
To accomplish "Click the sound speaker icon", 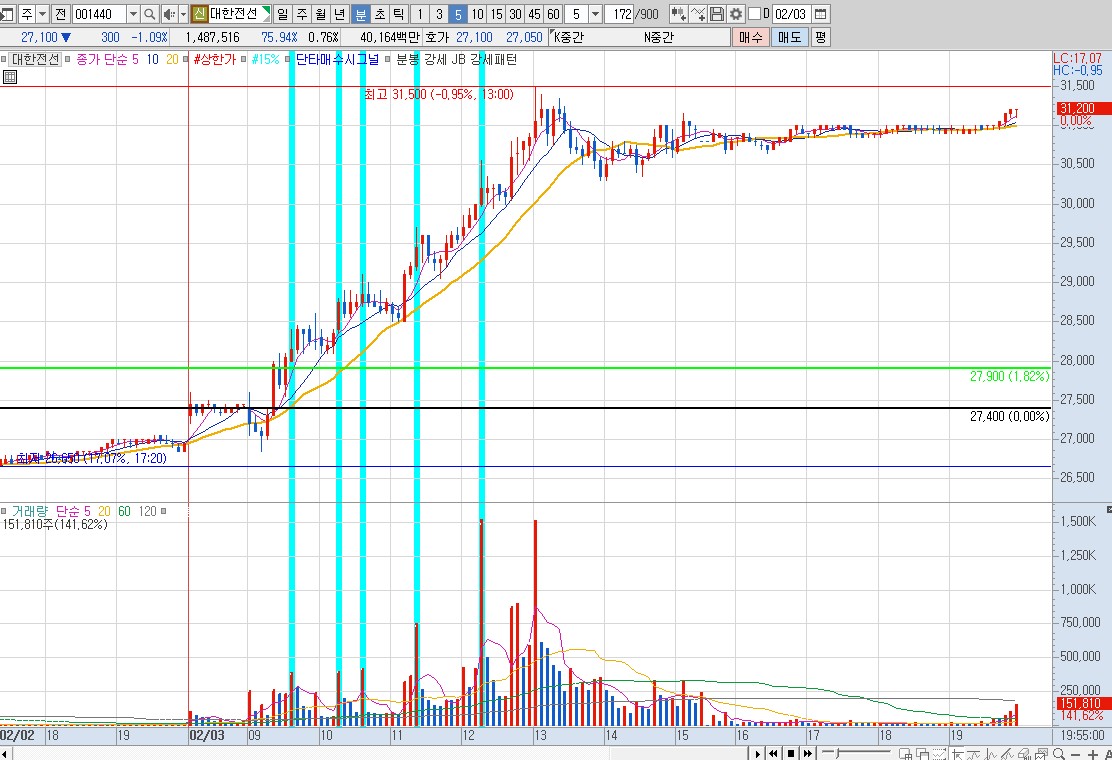I will [169, 13].
